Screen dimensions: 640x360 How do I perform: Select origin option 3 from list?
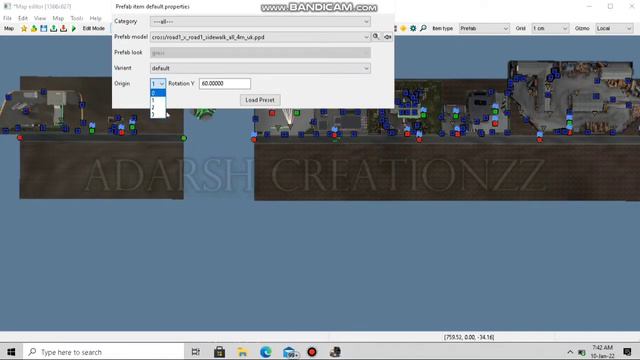click(158, 114)
